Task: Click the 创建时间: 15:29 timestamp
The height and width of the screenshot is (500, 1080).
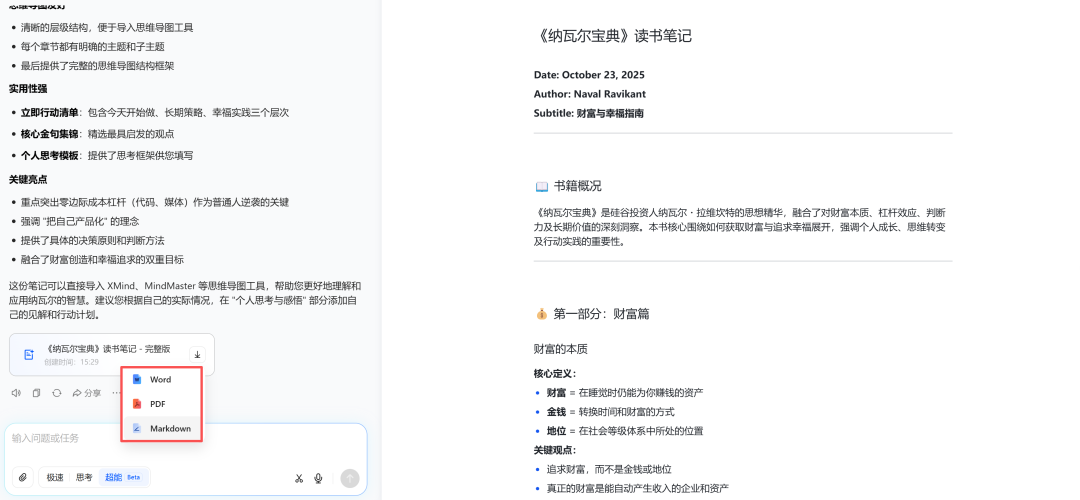Action: coord(71,362)
